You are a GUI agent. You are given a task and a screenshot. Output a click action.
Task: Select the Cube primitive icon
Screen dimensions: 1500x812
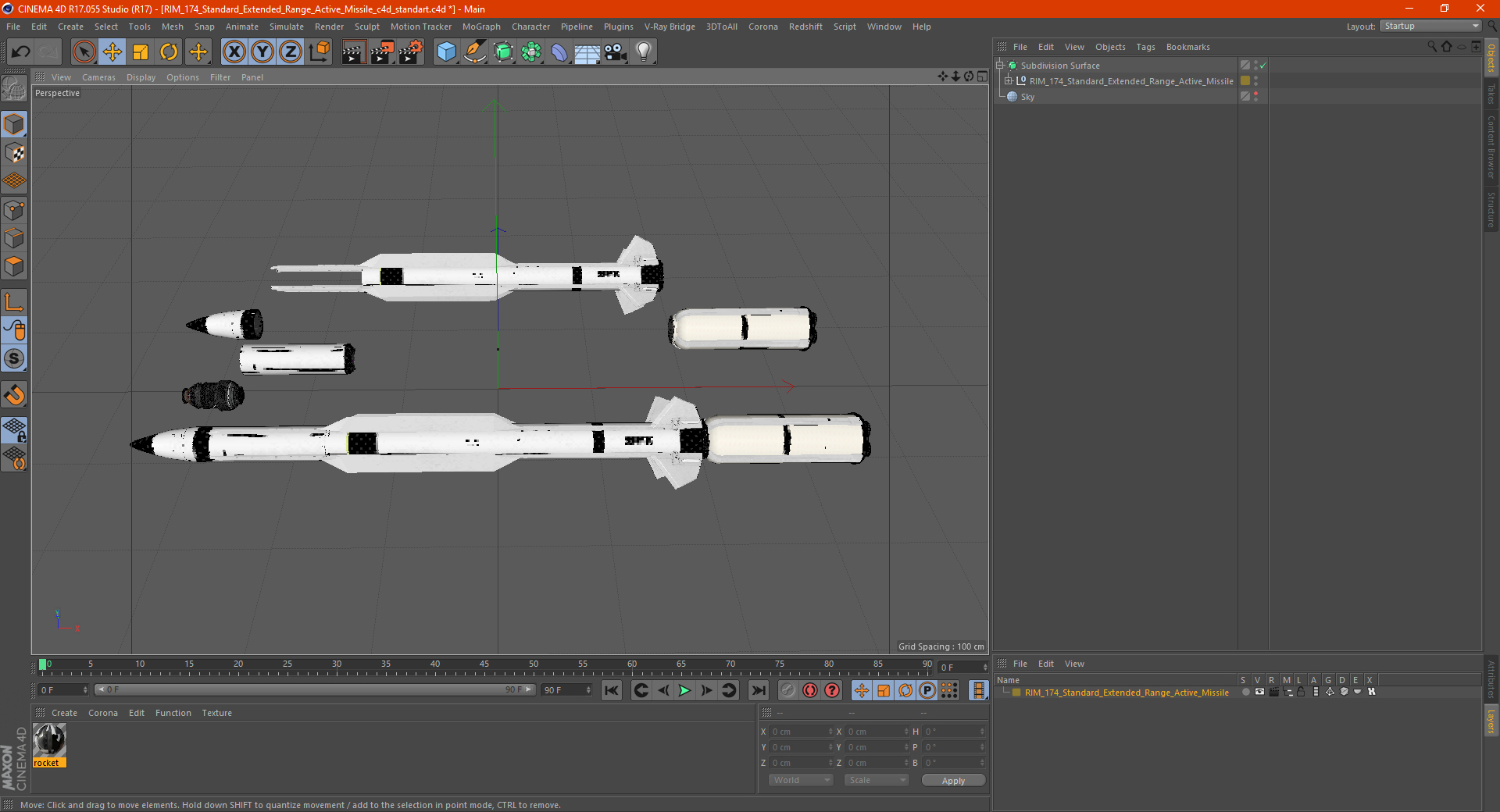(x=446, y=52)
